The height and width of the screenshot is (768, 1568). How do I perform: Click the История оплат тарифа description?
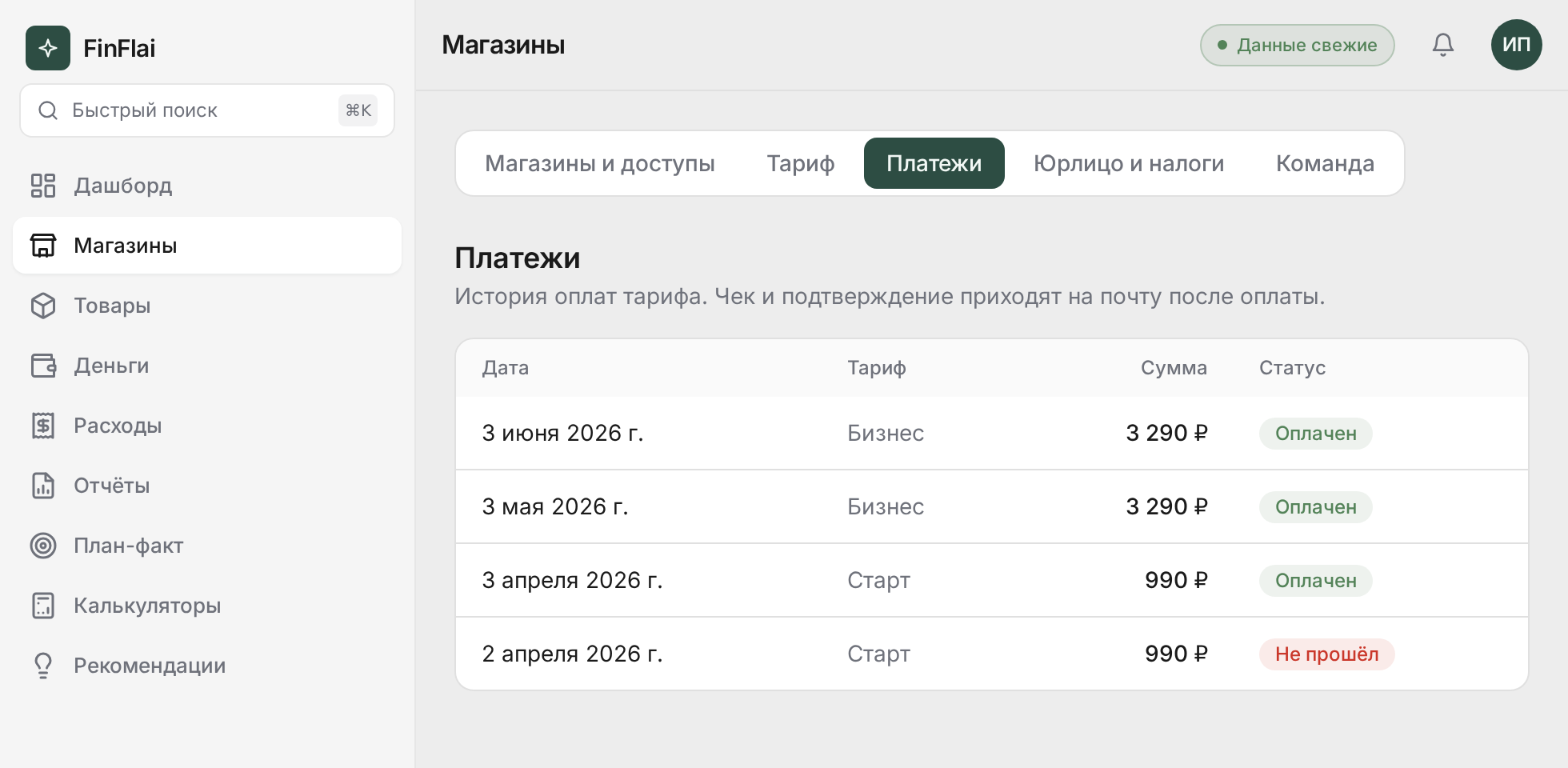(890, 297)
